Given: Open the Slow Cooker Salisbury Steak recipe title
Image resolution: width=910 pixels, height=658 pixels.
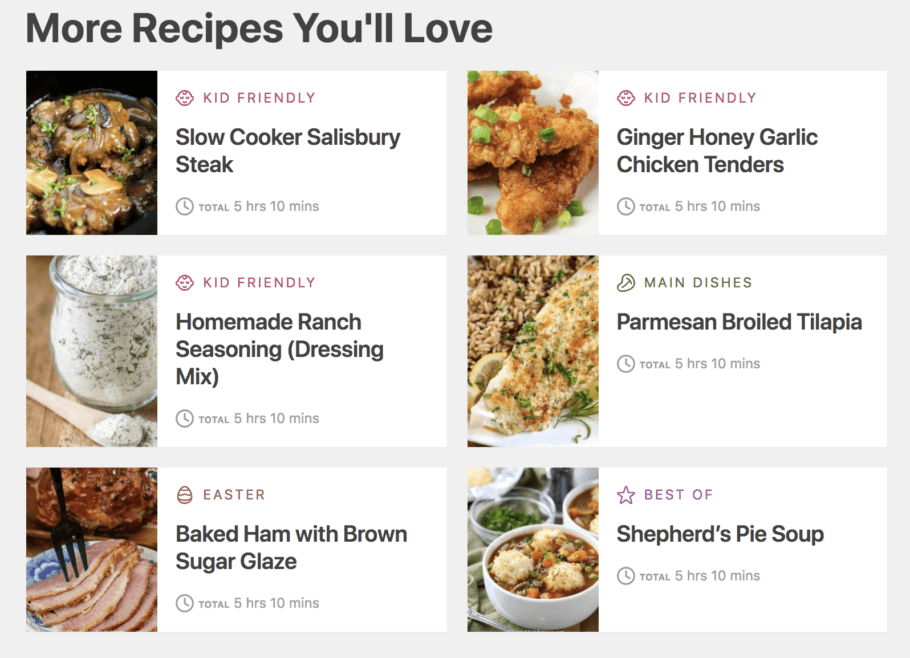Looking at the screenshot, I should pos(288,151).
